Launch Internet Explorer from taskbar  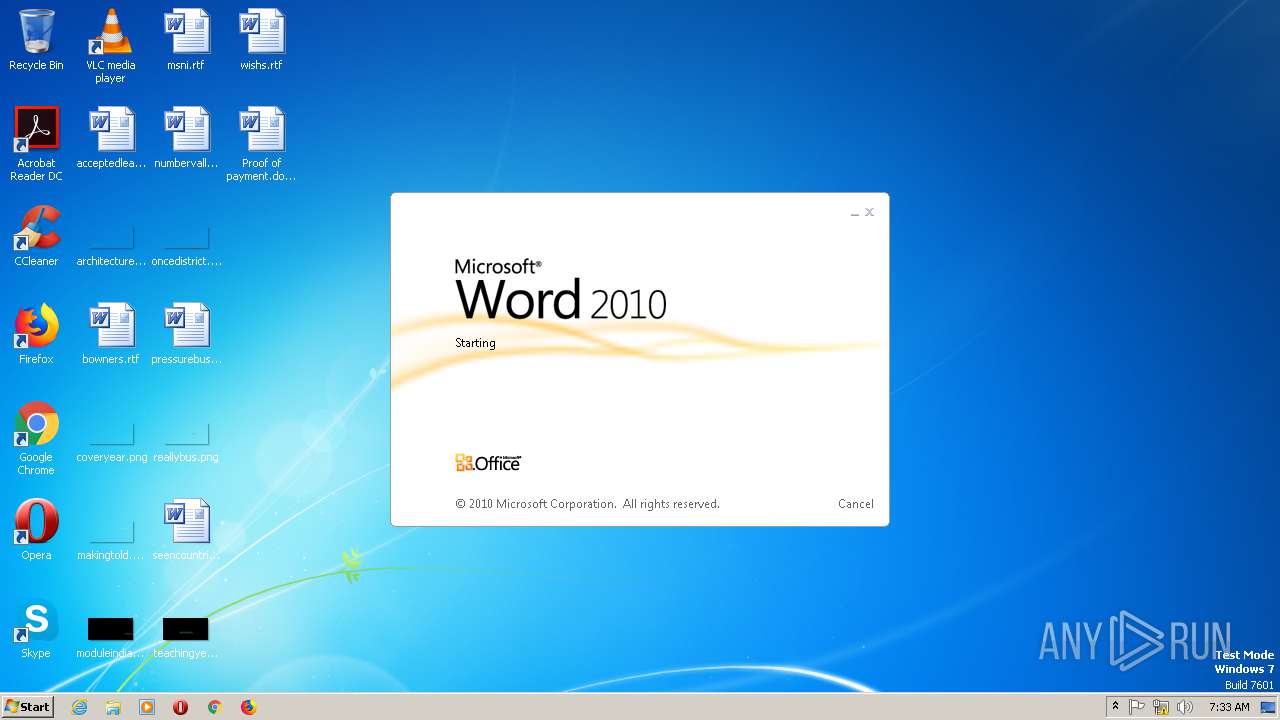(79, 707)
